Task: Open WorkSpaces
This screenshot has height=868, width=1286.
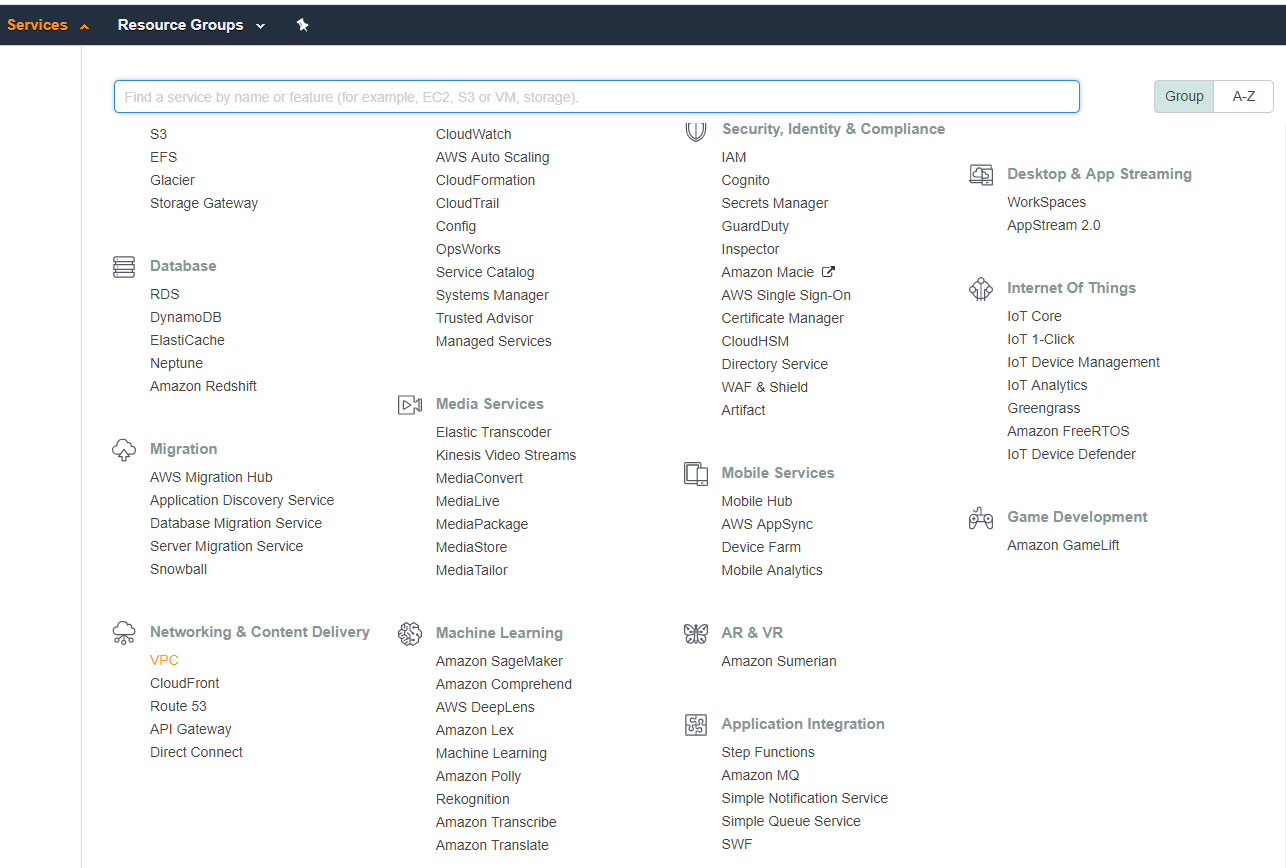Action: 1047,202
